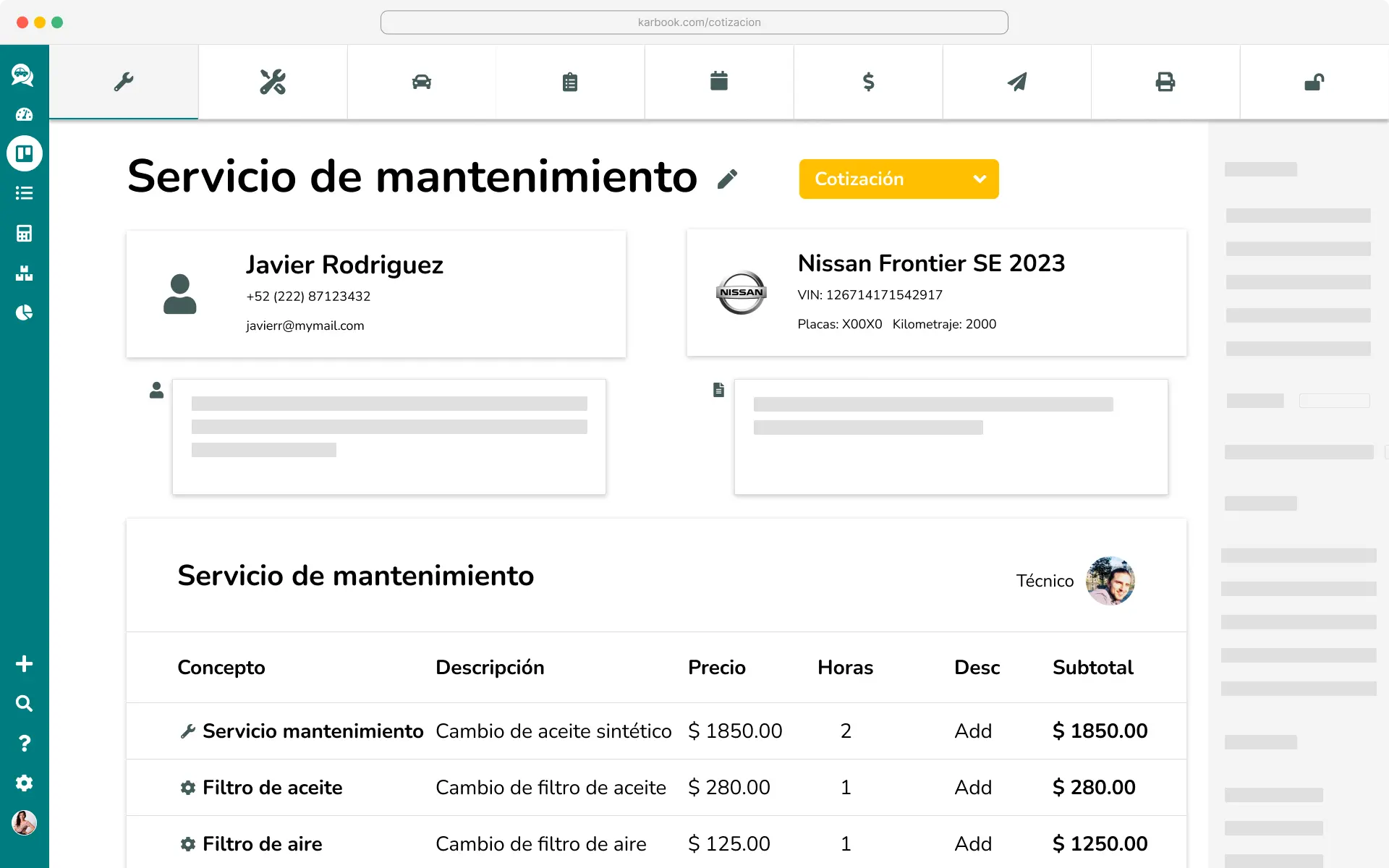The width and height of the screenshot is (1389, 868).
Task: Add discount for Filtro de aire row
Action: pyautogui.click(x=973, y=843)
